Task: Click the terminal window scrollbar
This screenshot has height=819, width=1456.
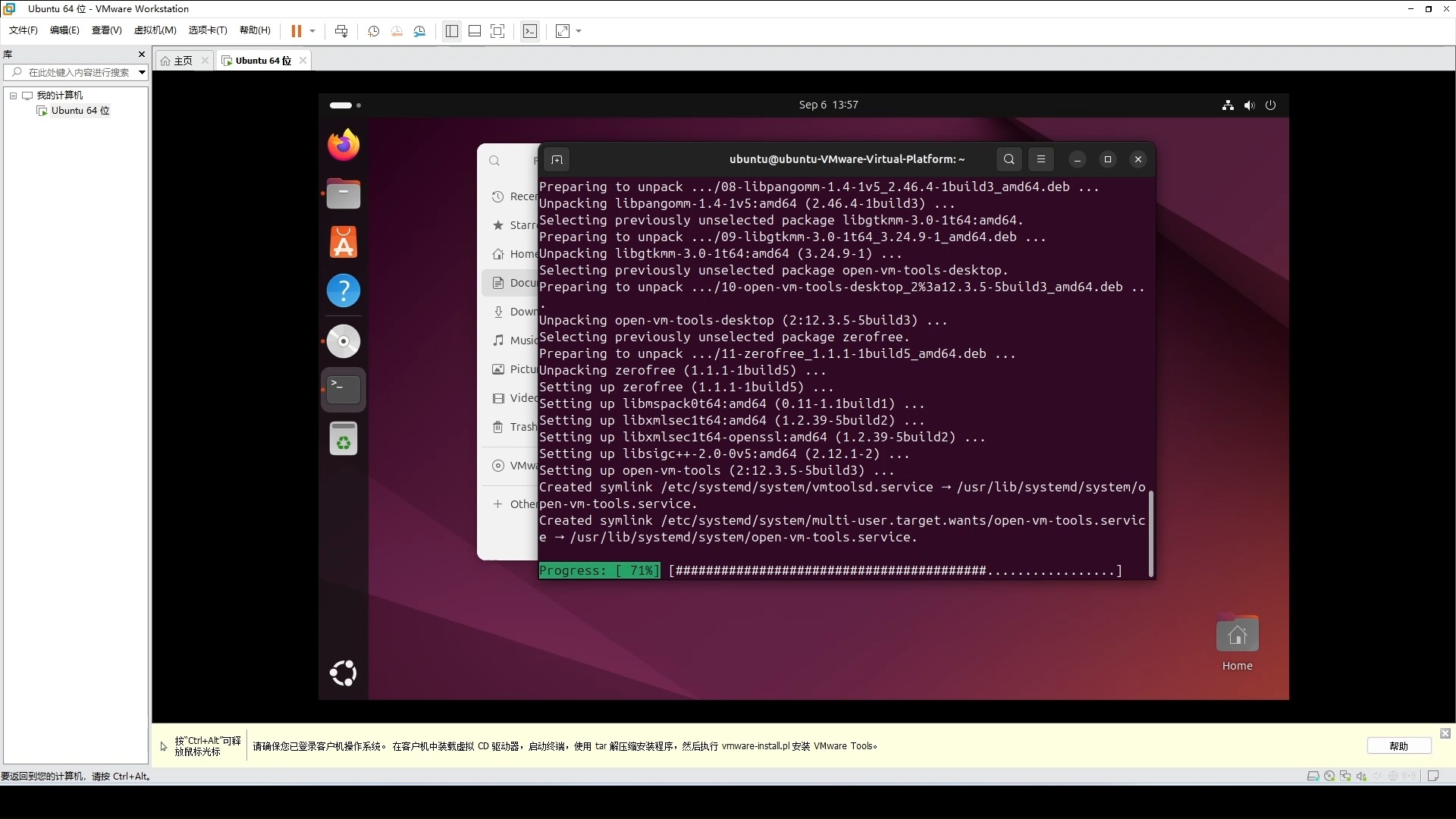Action: pos(1151,534)
